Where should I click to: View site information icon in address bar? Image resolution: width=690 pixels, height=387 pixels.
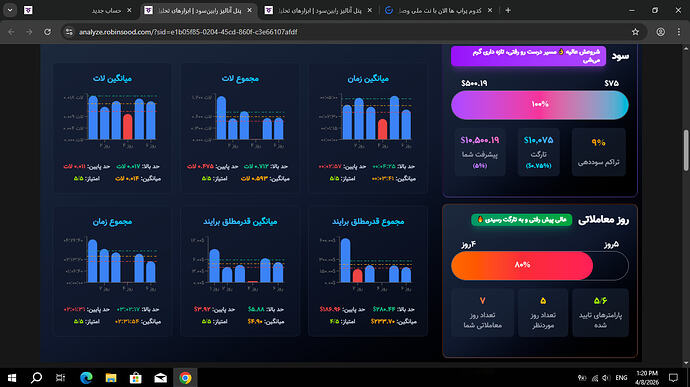(69, 32)
